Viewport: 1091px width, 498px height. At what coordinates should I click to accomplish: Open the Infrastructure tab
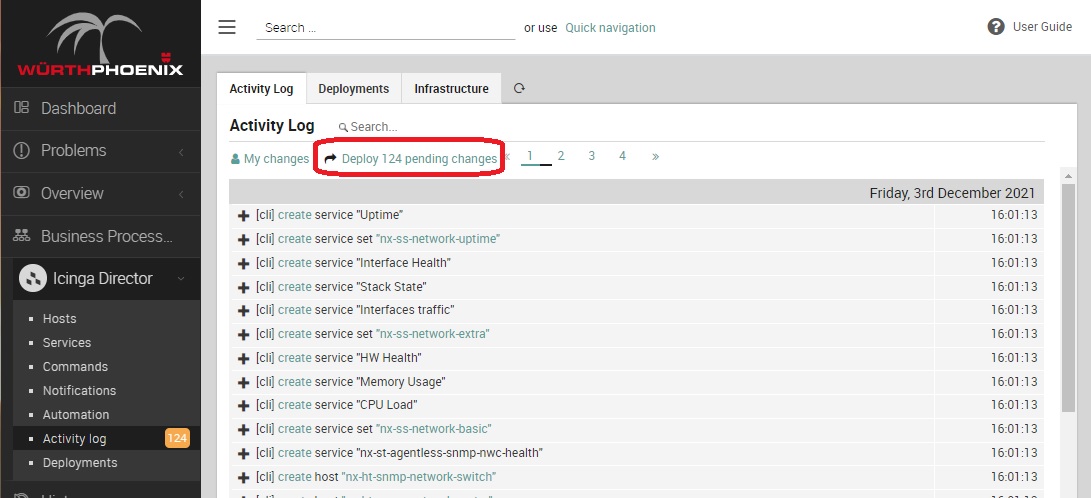(x=451, y=89)
